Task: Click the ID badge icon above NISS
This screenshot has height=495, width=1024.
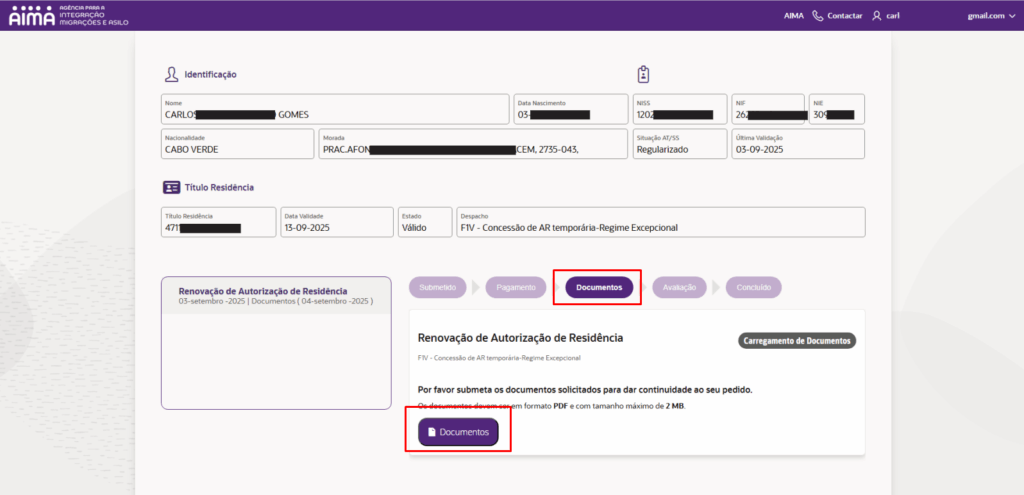Action: [643, 74]
